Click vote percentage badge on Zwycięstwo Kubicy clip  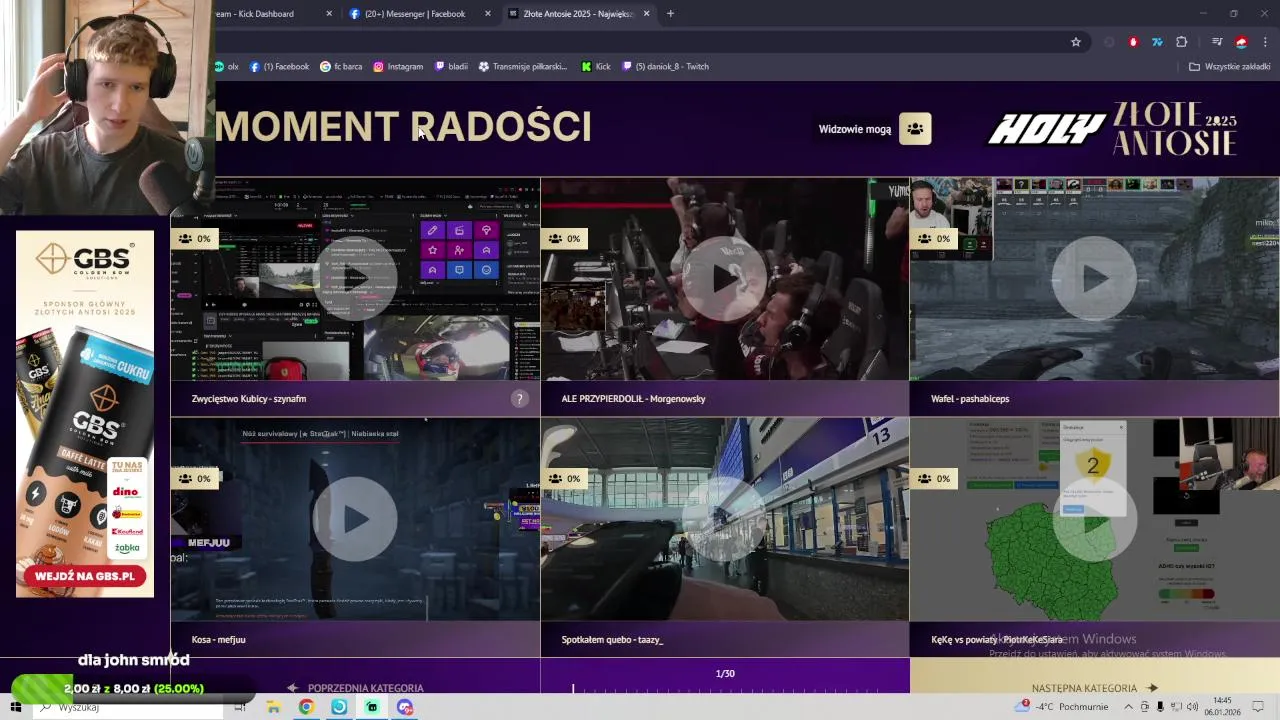[x=195, y=239]
